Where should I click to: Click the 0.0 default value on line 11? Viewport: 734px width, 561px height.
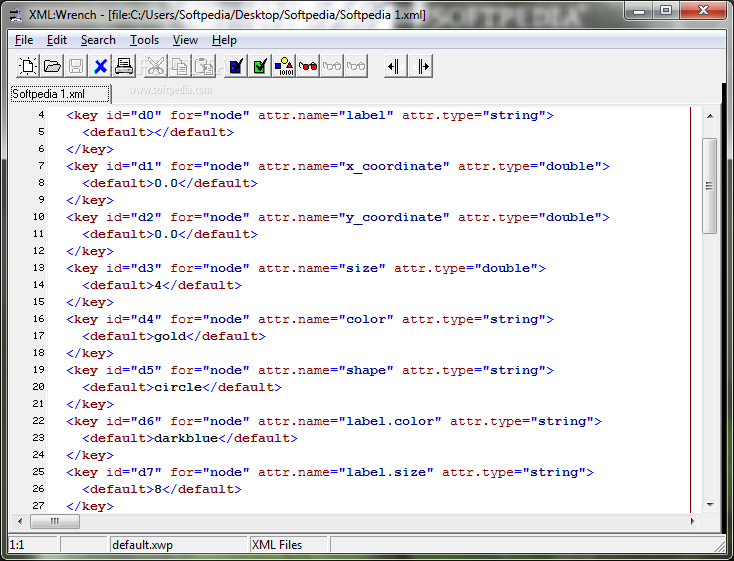(166, 234)
